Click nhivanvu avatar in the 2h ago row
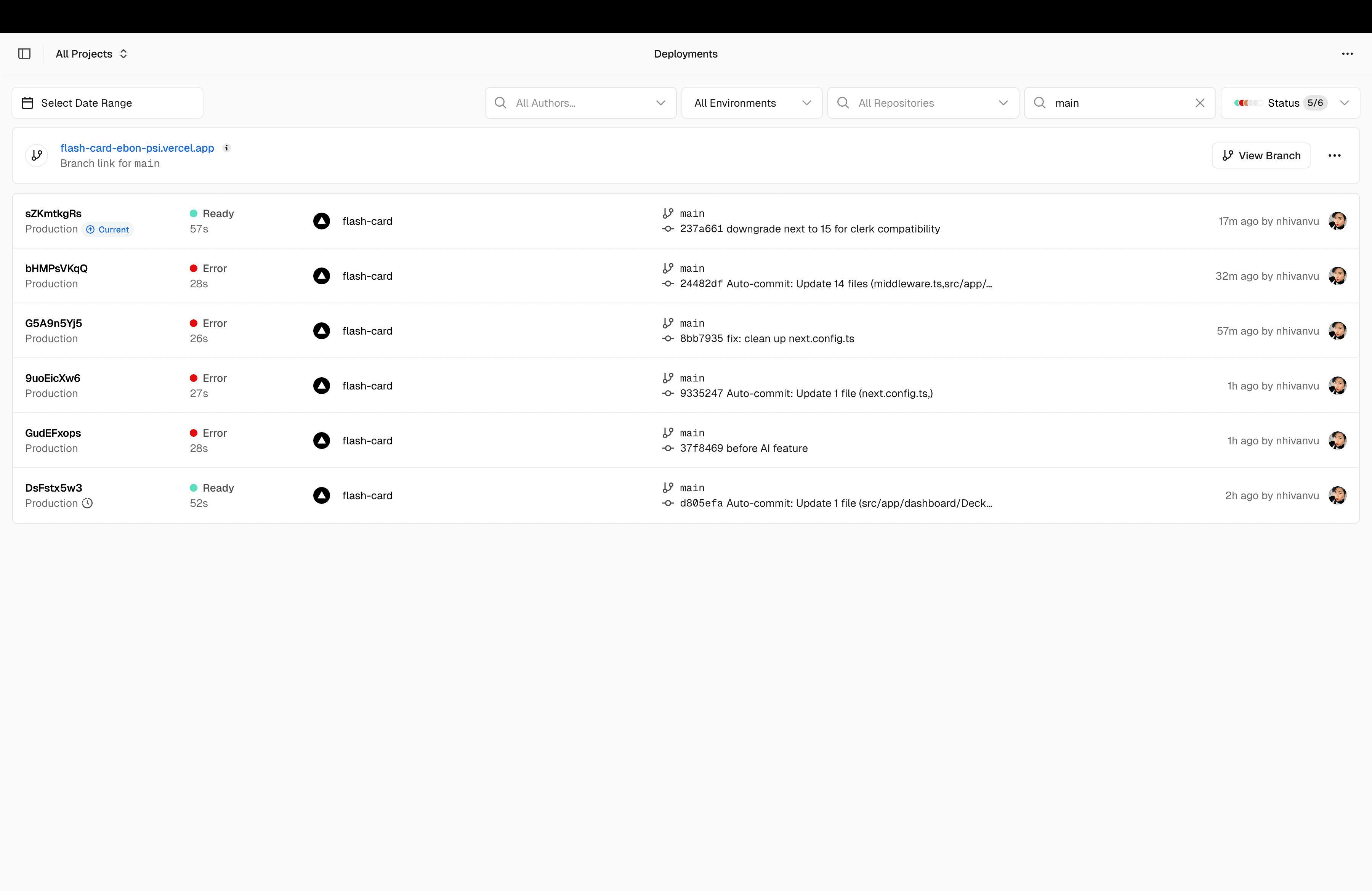1372x891 pixels. pos(1337,496)
